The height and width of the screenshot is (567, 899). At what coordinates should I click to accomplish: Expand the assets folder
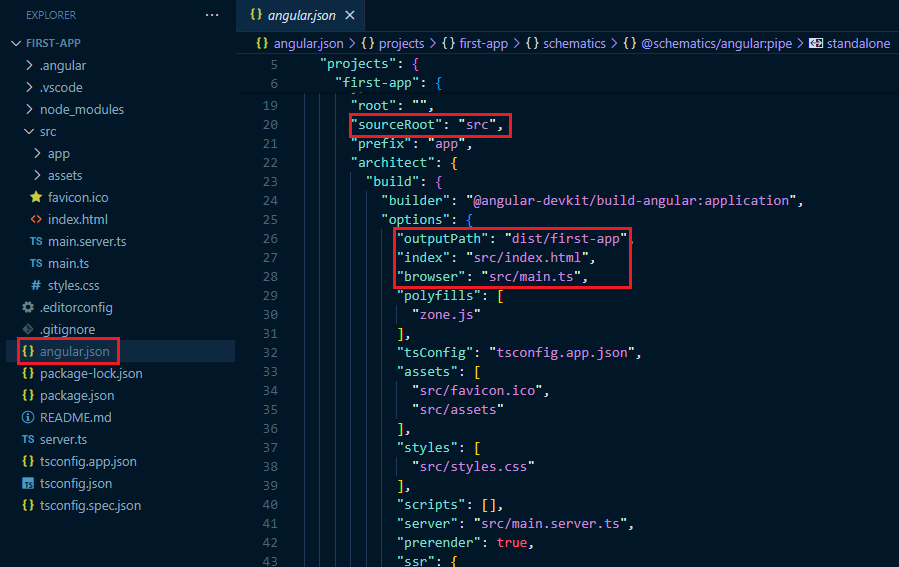pyautogui.click(x=37, y=175)
